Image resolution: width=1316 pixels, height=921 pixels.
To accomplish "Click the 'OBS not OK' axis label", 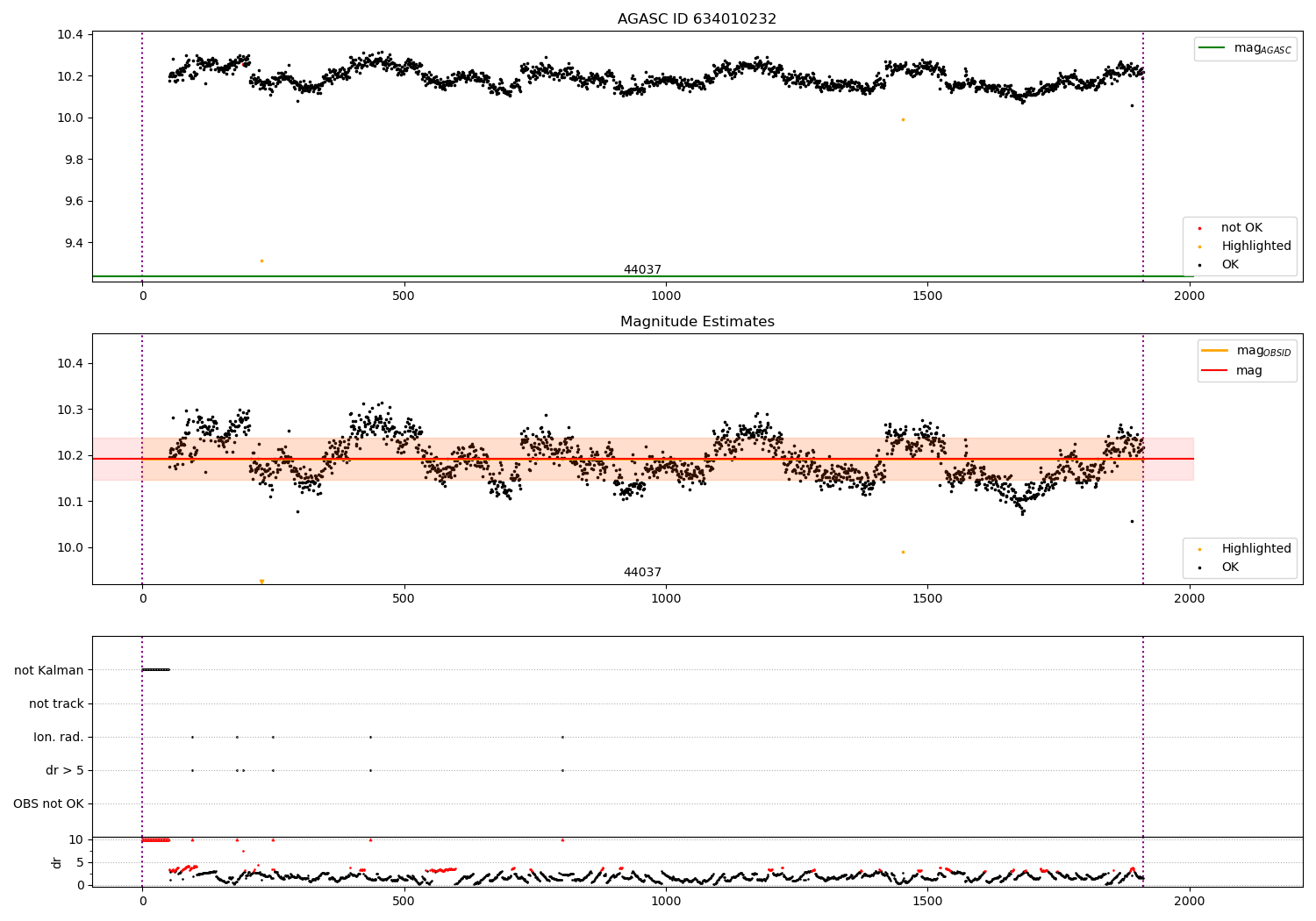I will (48, 803).
